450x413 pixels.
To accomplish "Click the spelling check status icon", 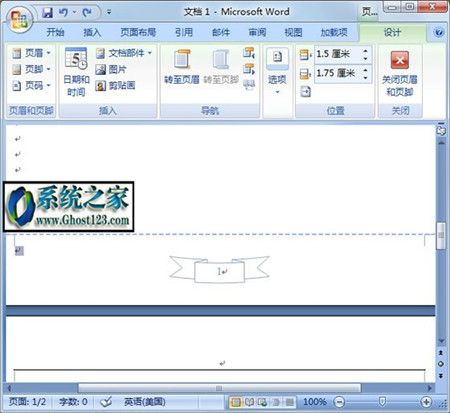I will click(106, 402).
